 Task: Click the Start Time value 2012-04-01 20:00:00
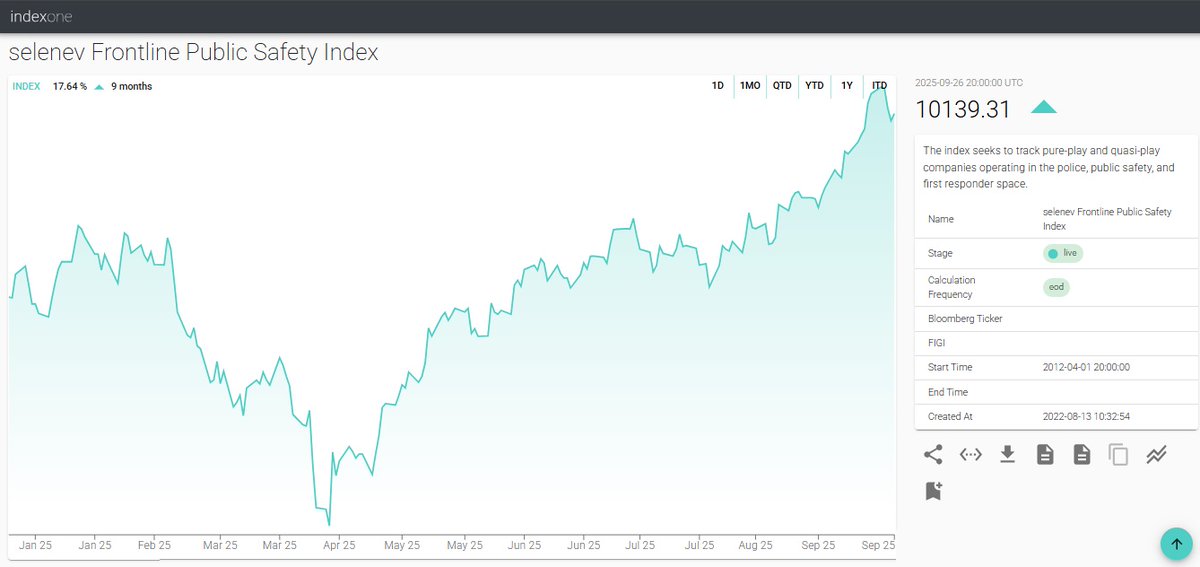(x=1086, y=368)
